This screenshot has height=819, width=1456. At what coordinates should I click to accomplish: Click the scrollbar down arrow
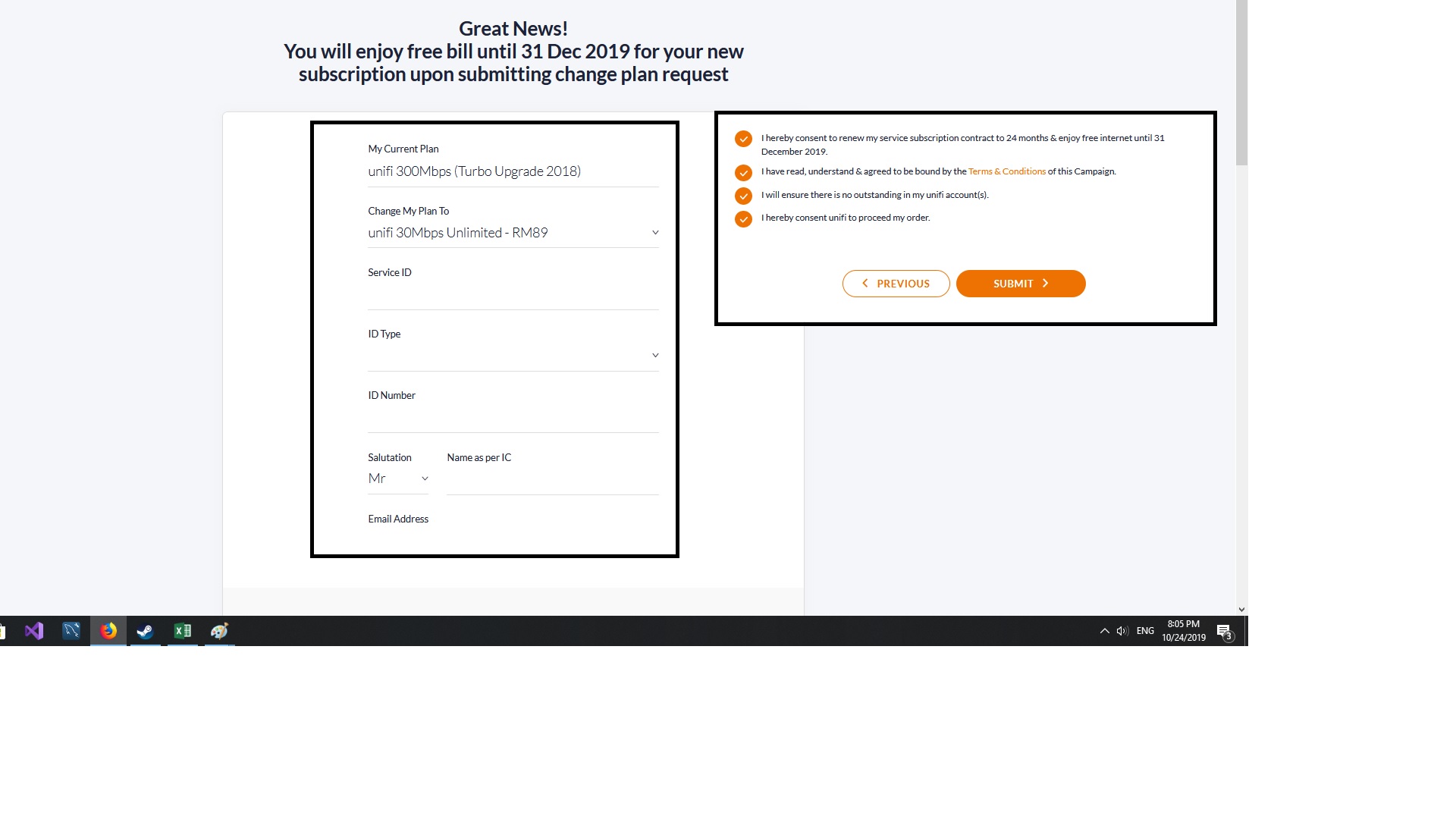(1241, 609)
